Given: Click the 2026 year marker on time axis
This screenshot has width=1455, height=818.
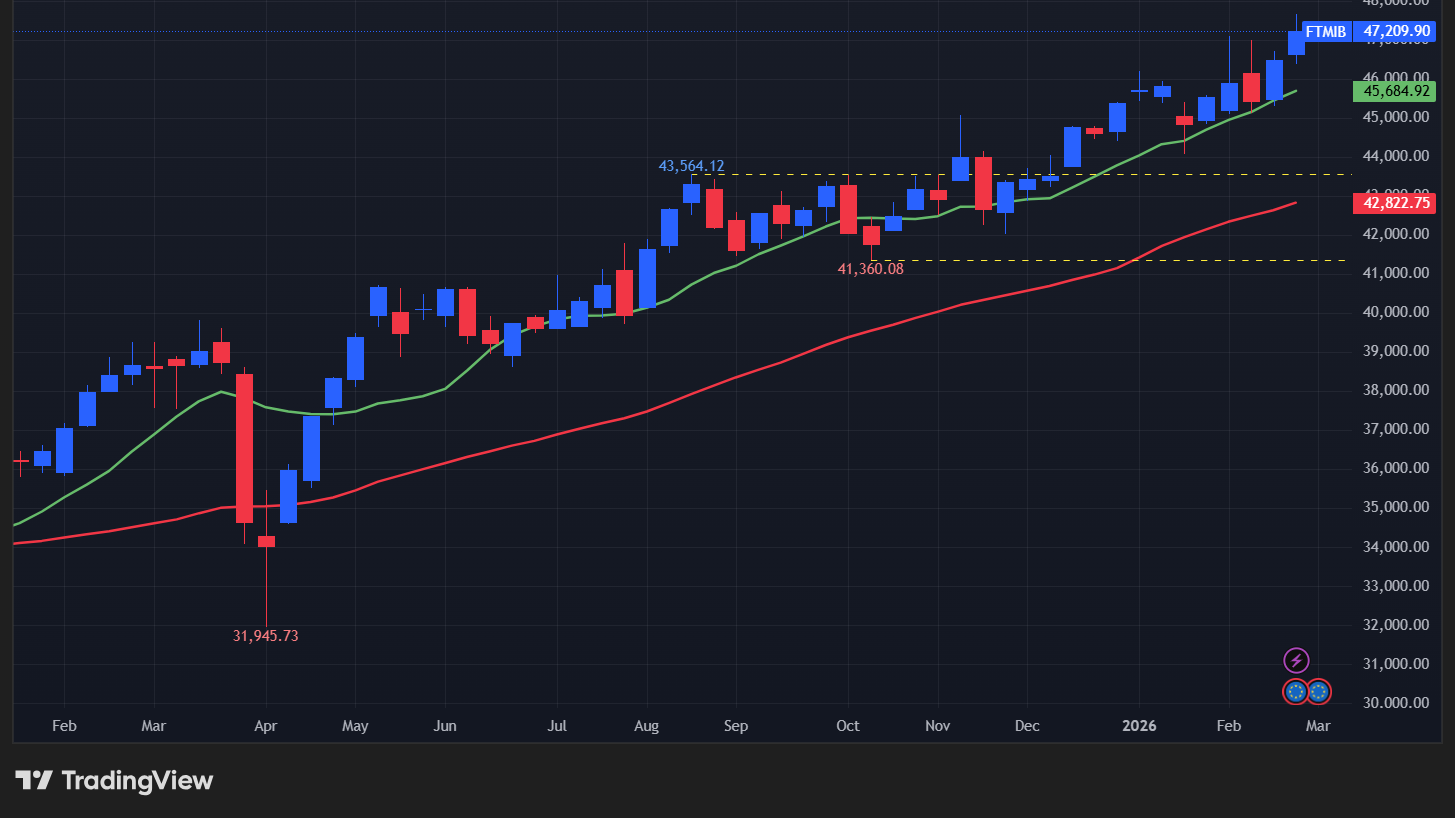Looking at the screenshot, I should [1139, 726].
